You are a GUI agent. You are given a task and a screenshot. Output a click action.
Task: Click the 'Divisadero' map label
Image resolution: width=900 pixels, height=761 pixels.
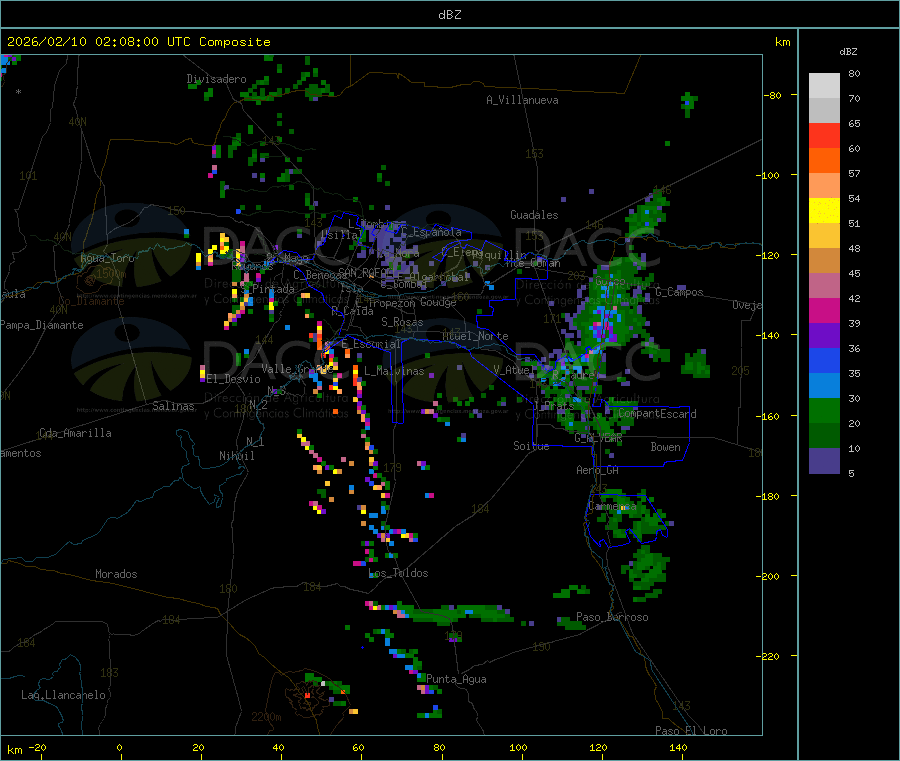[x=216, y=79]
